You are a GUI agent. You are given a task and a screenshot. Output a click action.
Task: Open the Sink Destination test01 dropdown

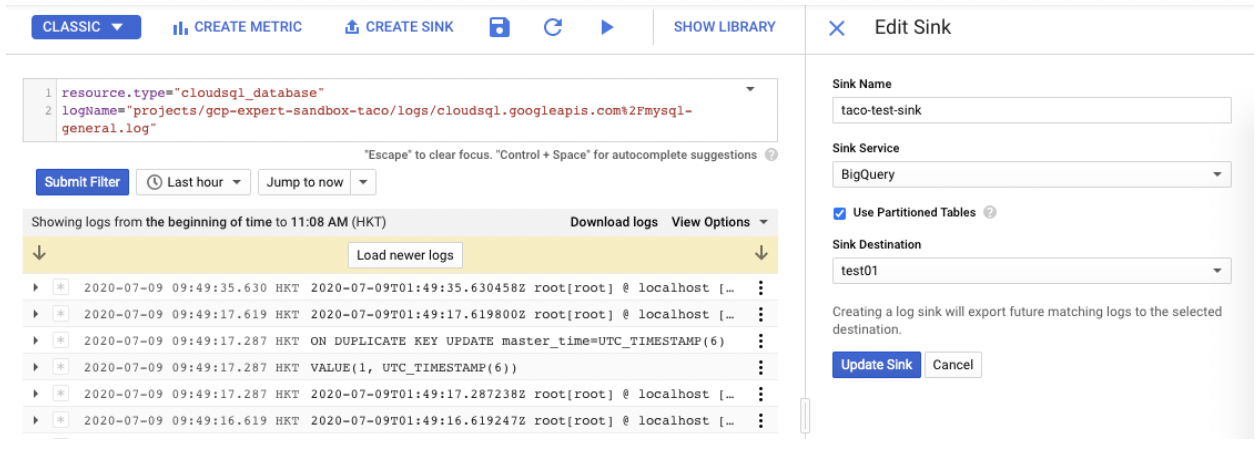point(1031,270)
